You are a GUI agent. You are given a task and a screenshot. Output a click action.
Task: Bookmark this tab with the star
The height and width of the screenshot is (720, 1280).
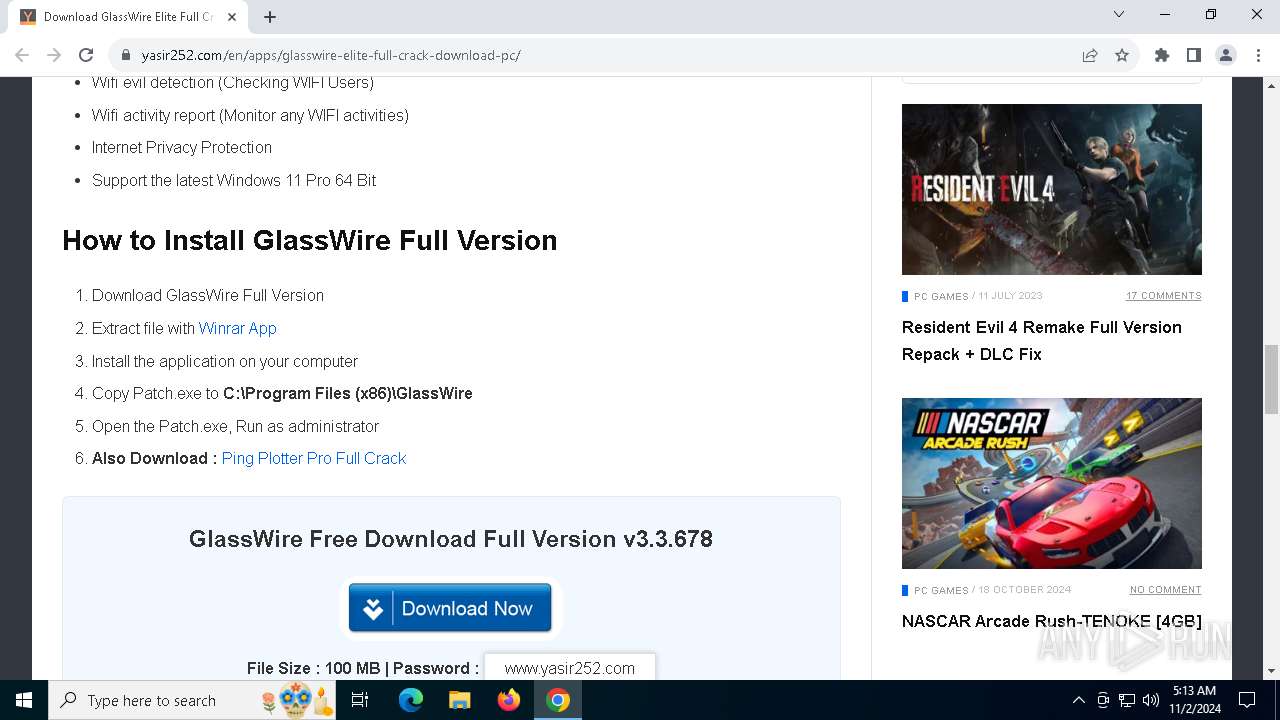point(1122,55)
